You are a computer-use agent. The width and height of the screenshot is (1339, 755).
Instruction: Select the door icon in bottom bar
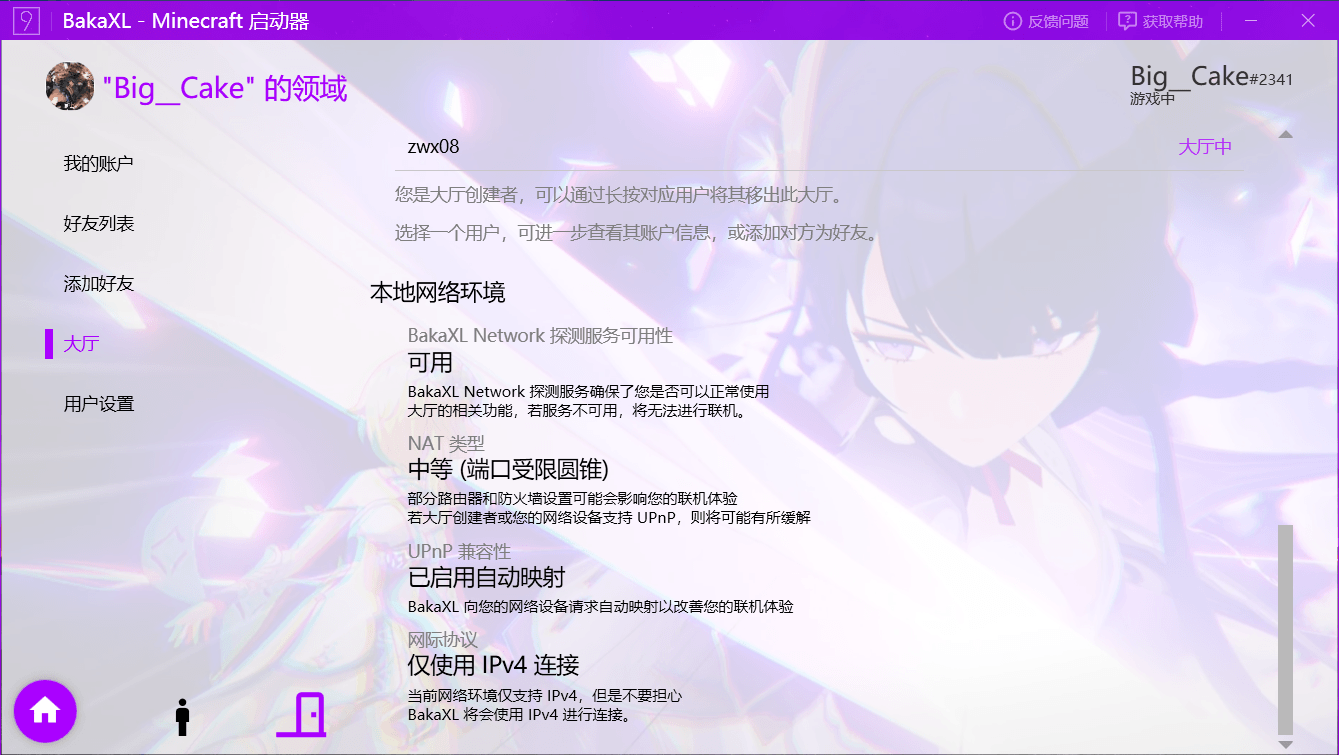(301, 715)
